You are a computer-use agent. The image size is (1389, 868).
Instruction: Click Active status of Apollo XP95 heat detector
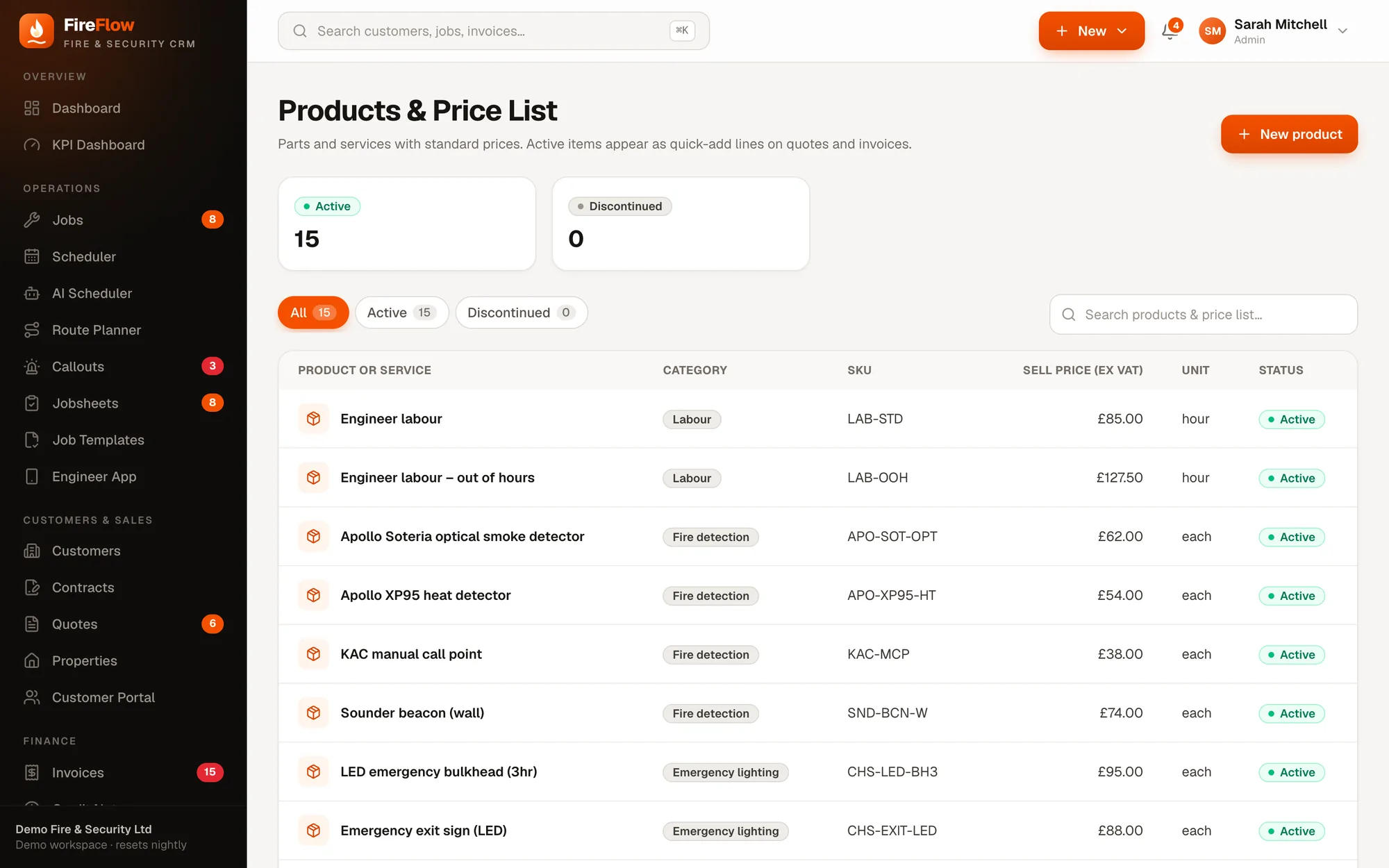[1291, 596]
